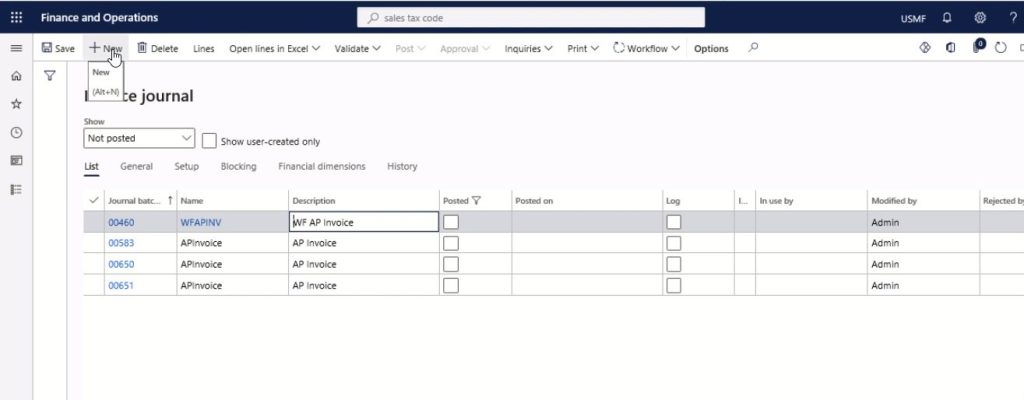Screen dimensions: 1024x400
Task: Open the settings gear icon
Action: coord(980,18)
